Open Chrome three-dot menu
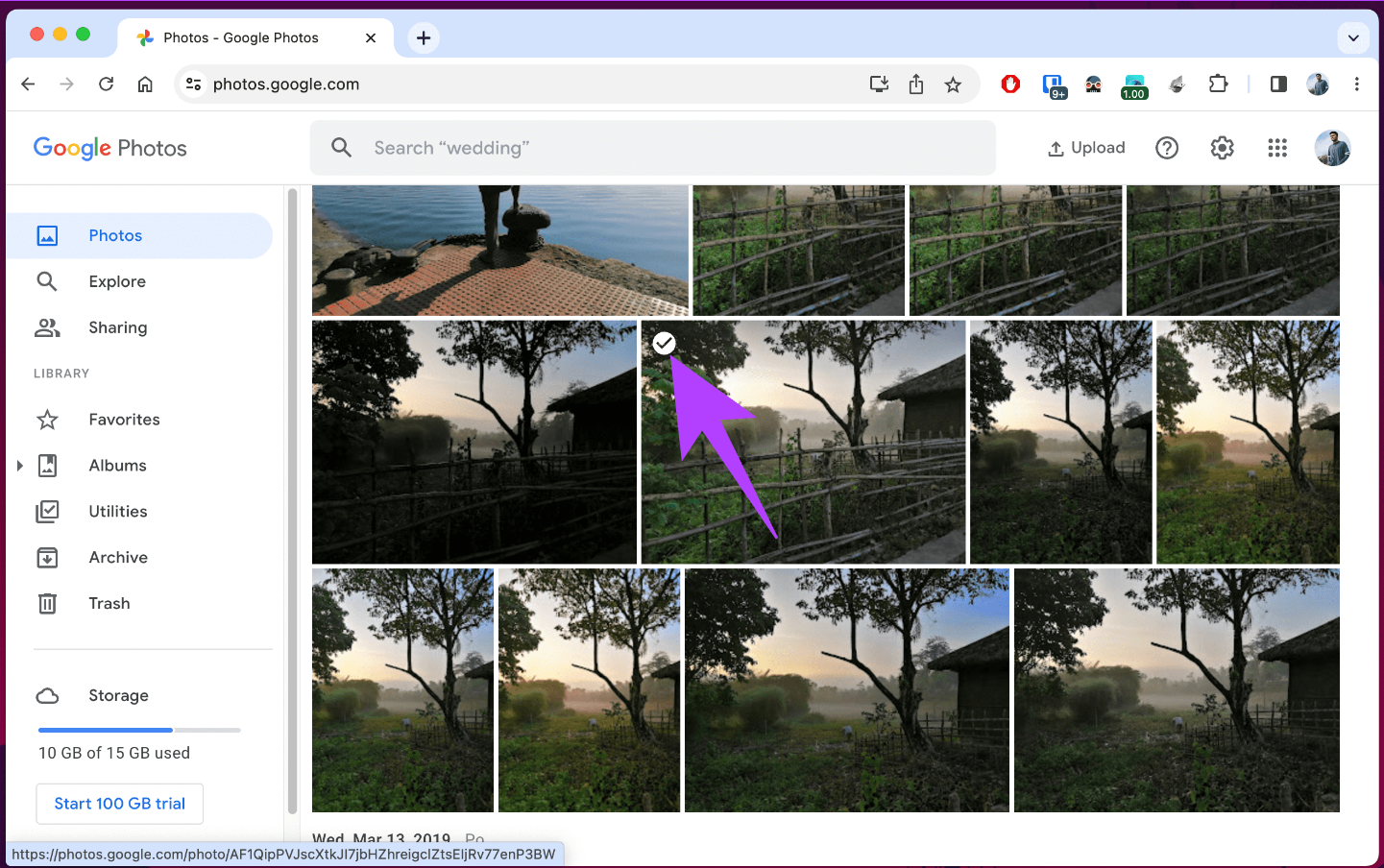 click(x=1357, y=84)
